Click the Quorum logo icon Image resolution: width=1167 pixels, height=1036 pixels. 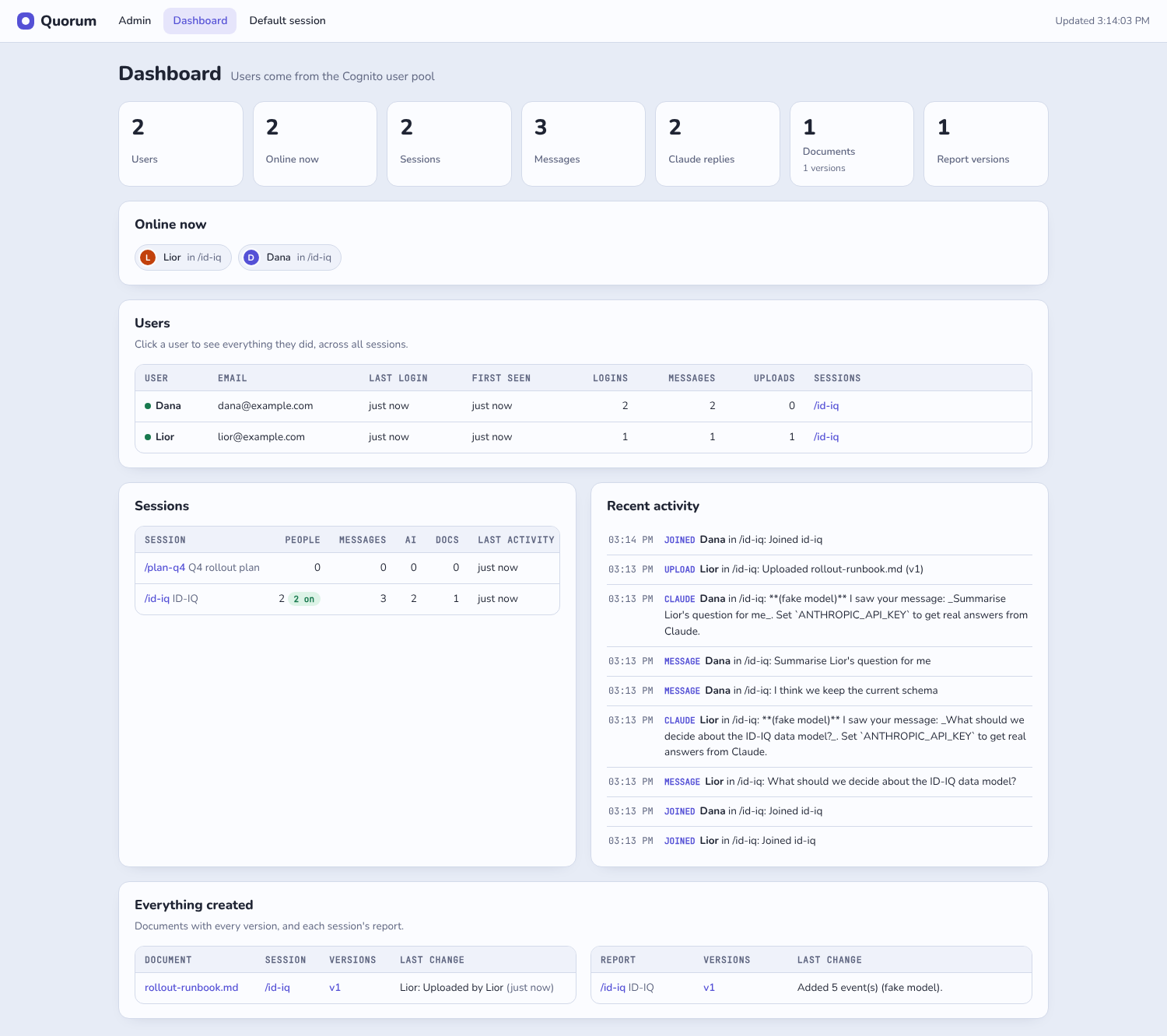(26, 21)
